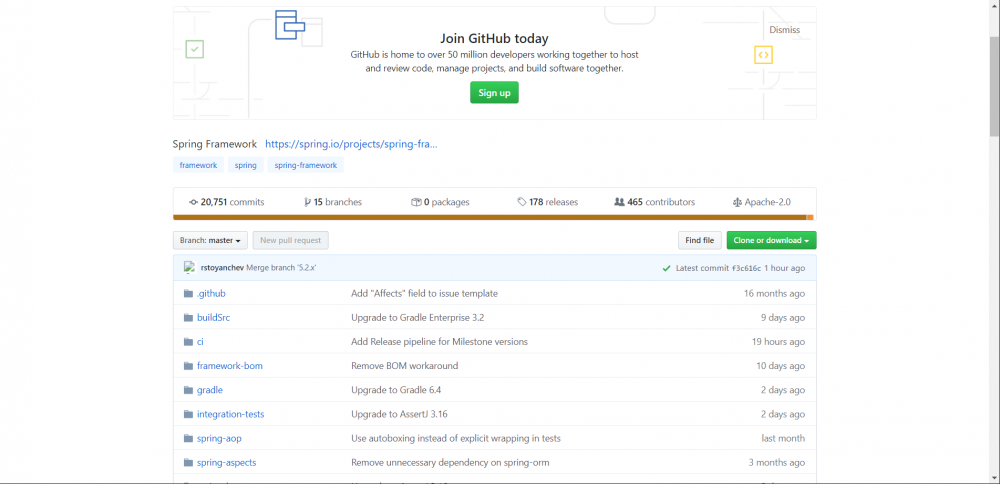This screenshot has height=484, width=1000.
Task: Click the gradle folder icon
Action: click(188, 390)
